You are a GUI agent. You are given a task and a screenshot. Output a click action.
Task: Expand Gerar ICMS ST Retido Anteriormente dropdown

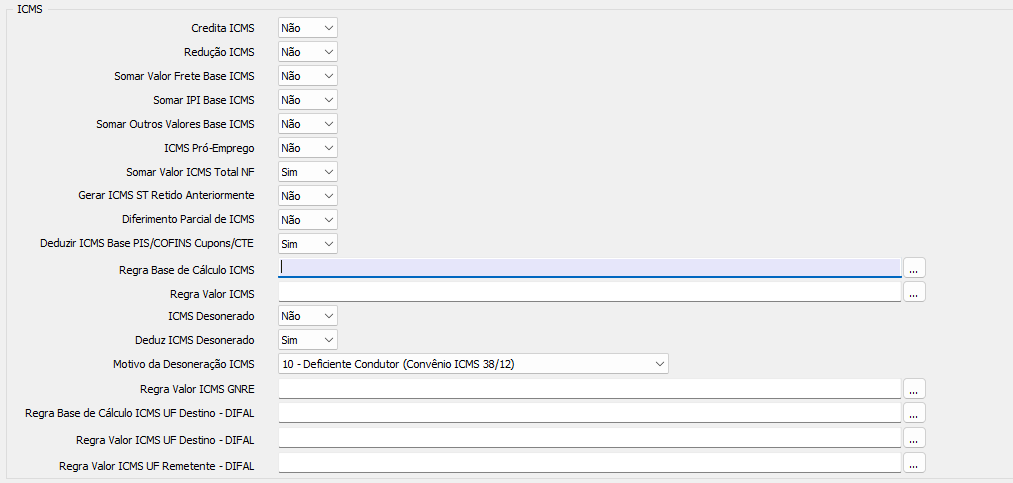308,196
